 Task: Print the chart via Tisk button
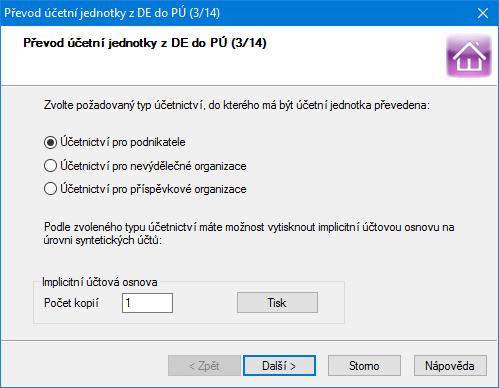point(277,303)
